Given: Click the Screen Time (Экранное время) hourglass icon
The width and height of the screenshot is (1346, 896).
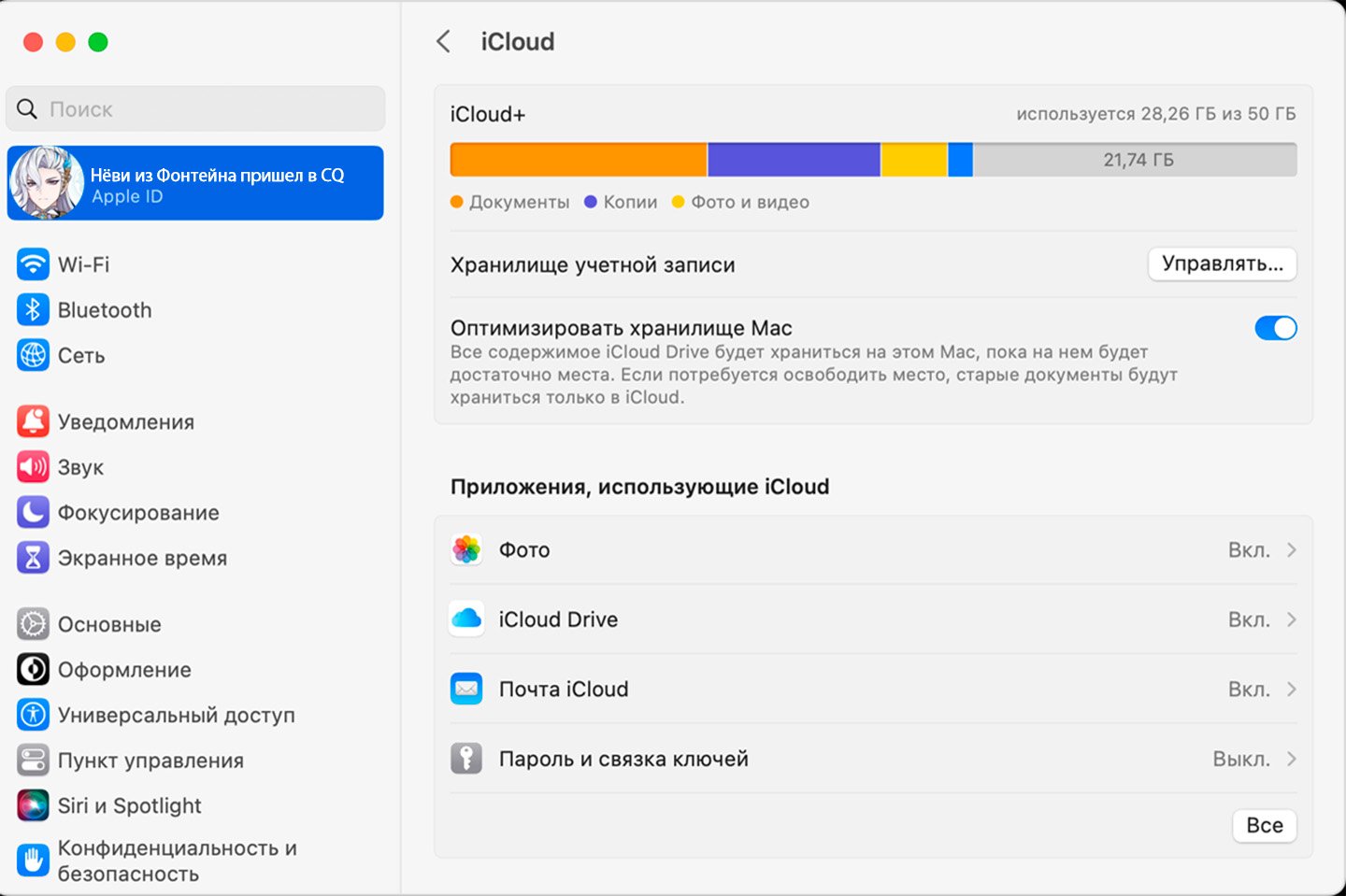Looking at the screenshot, I should click(x=33, y=558).
